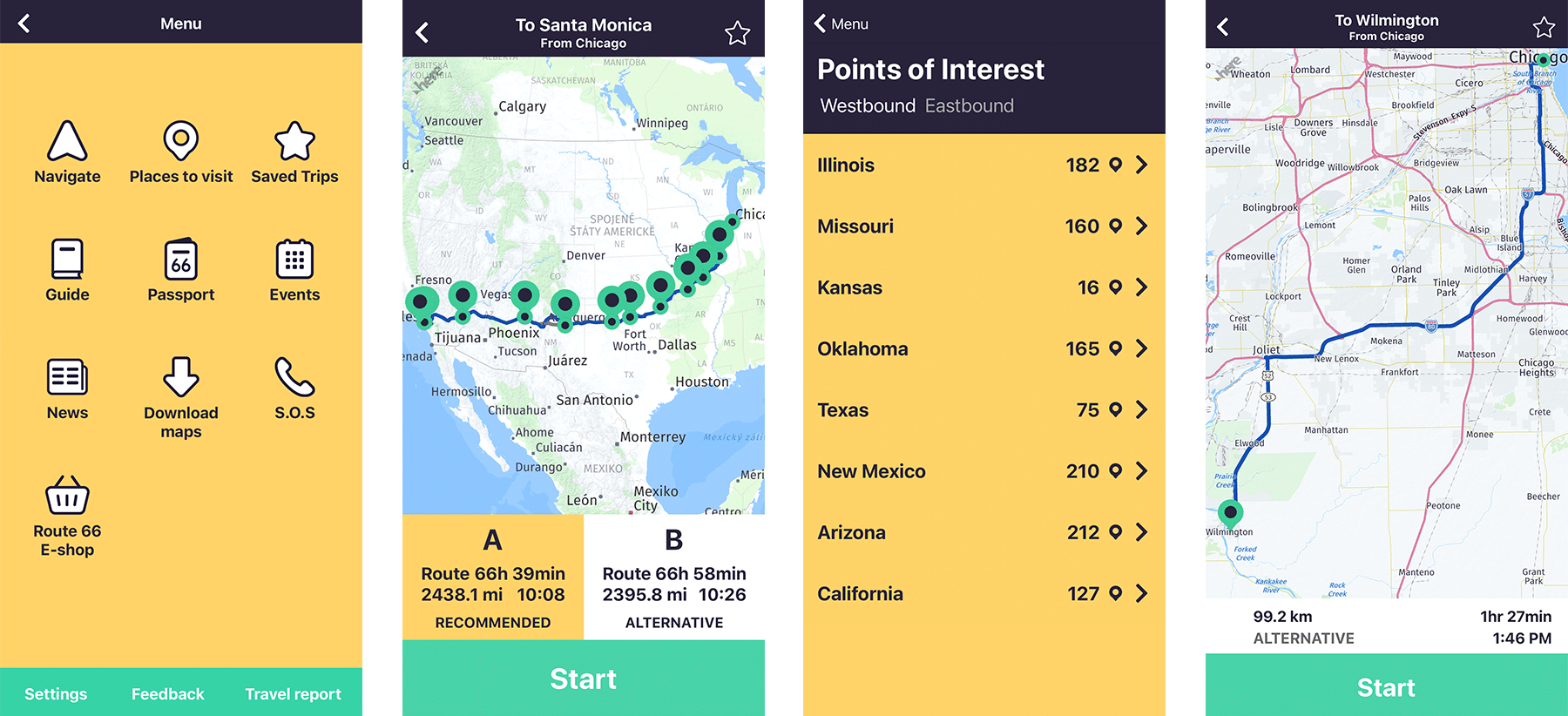Toggle favorite star for Santa Monica trip
The image size is (1568, 716).
point(737,33)
